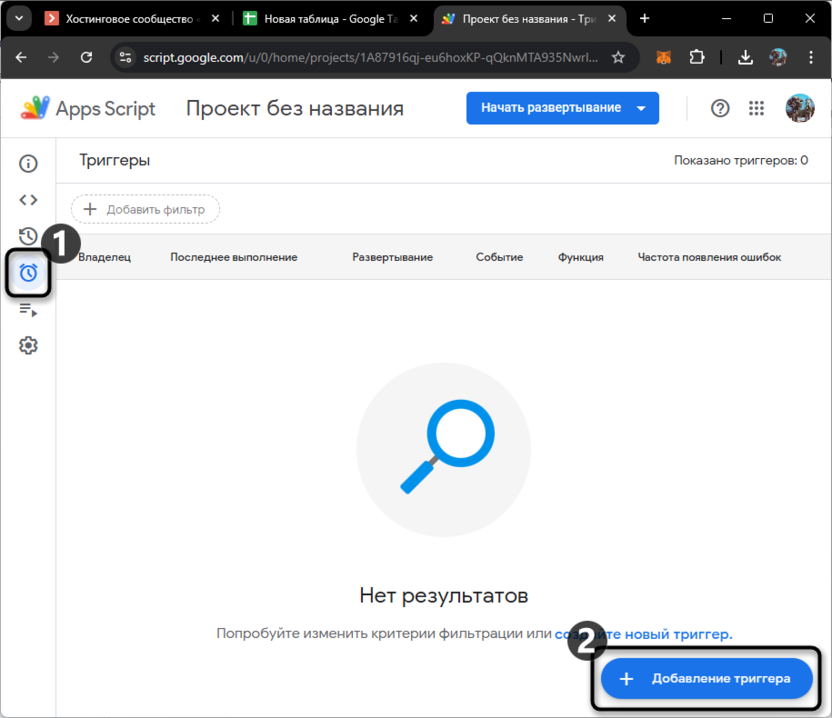This screenshot has height=718, width=832.
Task: Open the project Overview info icon
Action: pyautogui.click(x=28, y=163)
